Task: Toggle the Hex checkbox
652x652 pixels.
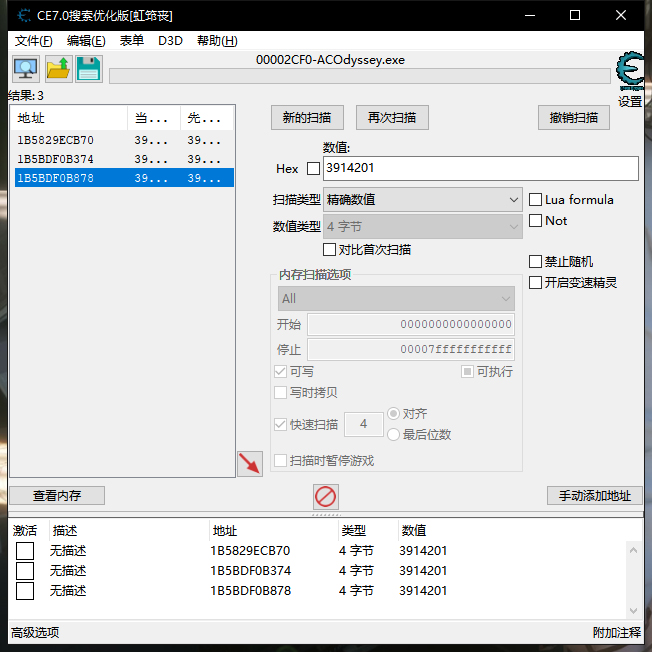Action: point(313,168)
